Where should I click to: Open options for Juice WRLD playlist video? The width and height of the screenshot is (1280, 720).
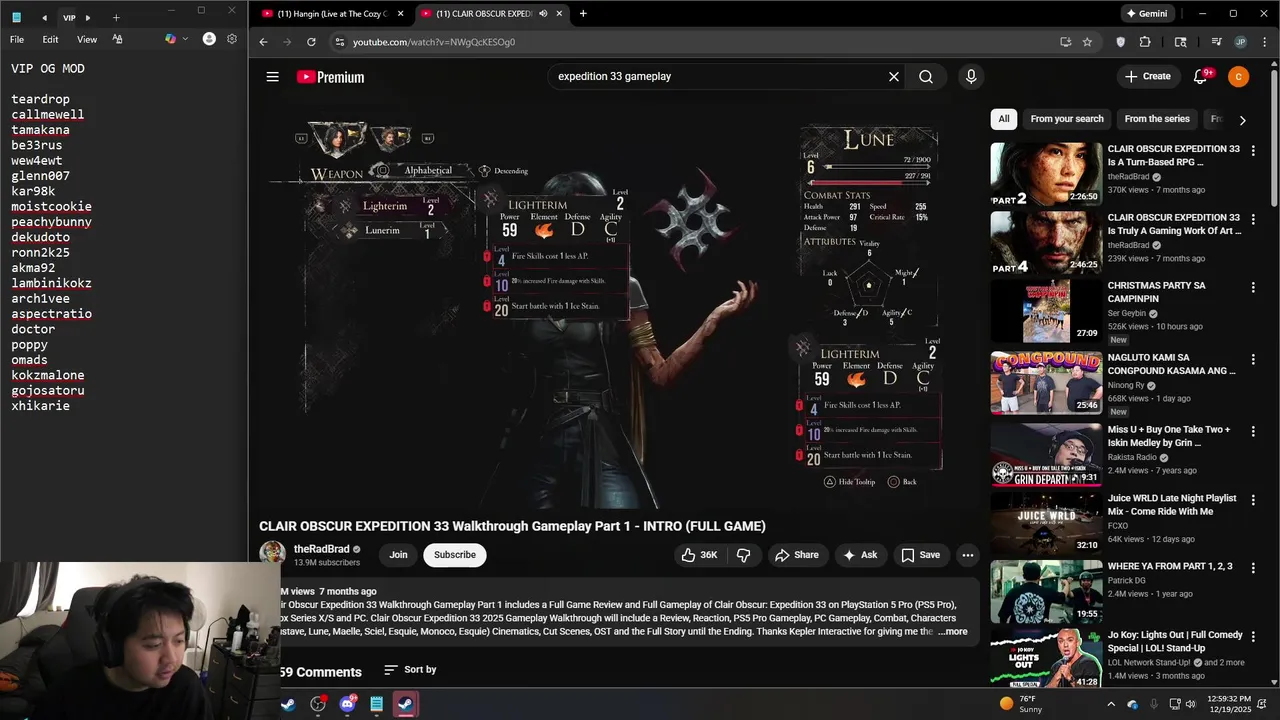[x=1253, y=500]
